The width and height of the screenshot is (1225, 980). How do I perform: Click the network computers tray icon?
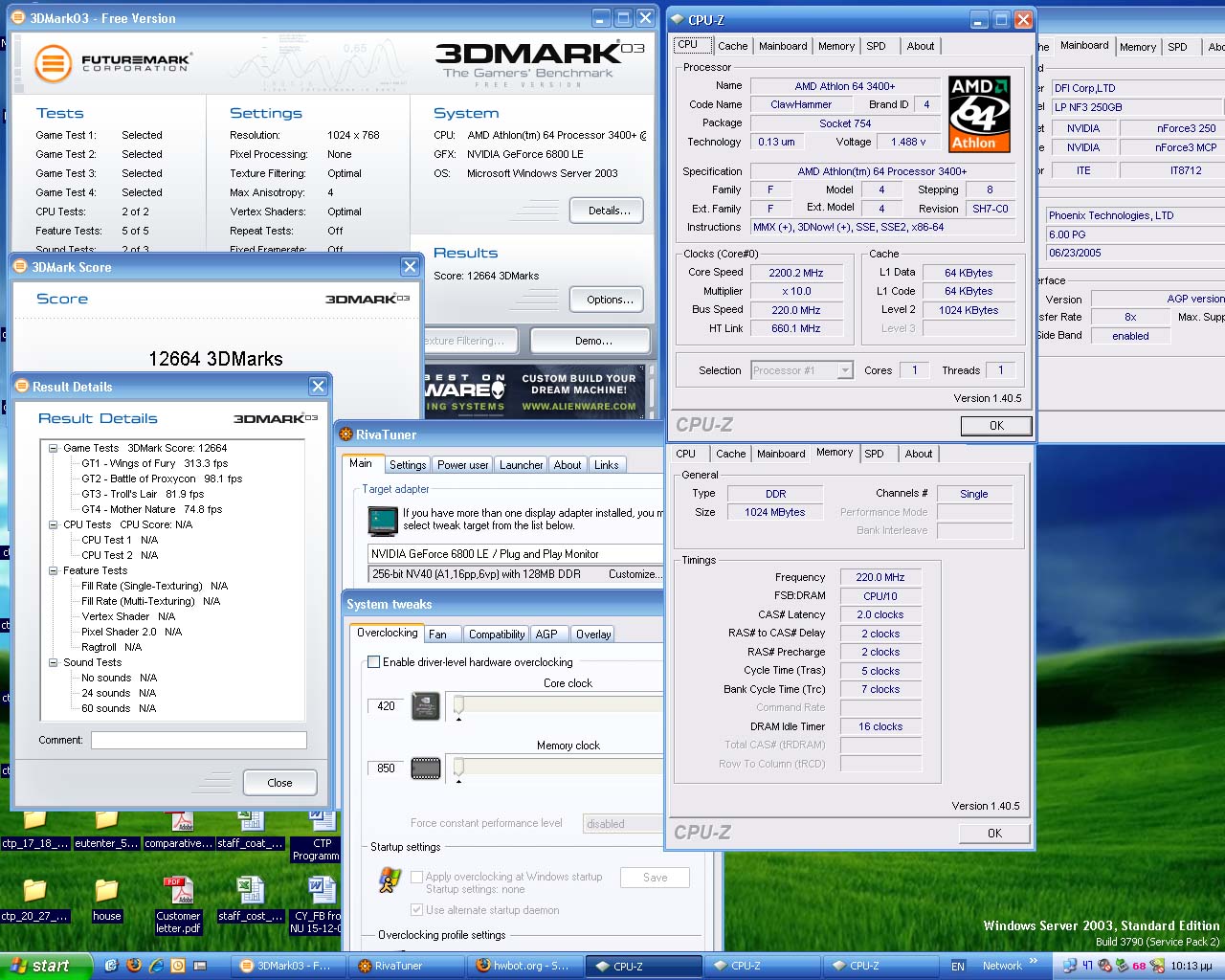[1070, 966]
